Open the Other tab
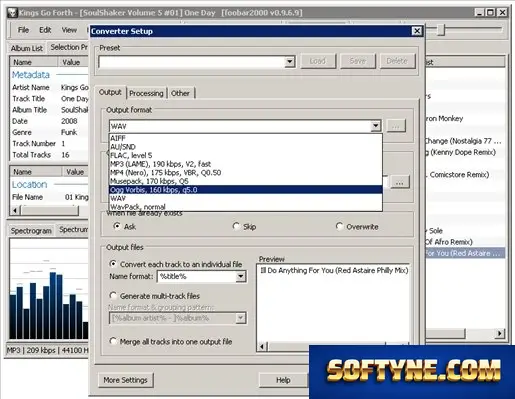The image size is (515, 399). tap(180, 93)
